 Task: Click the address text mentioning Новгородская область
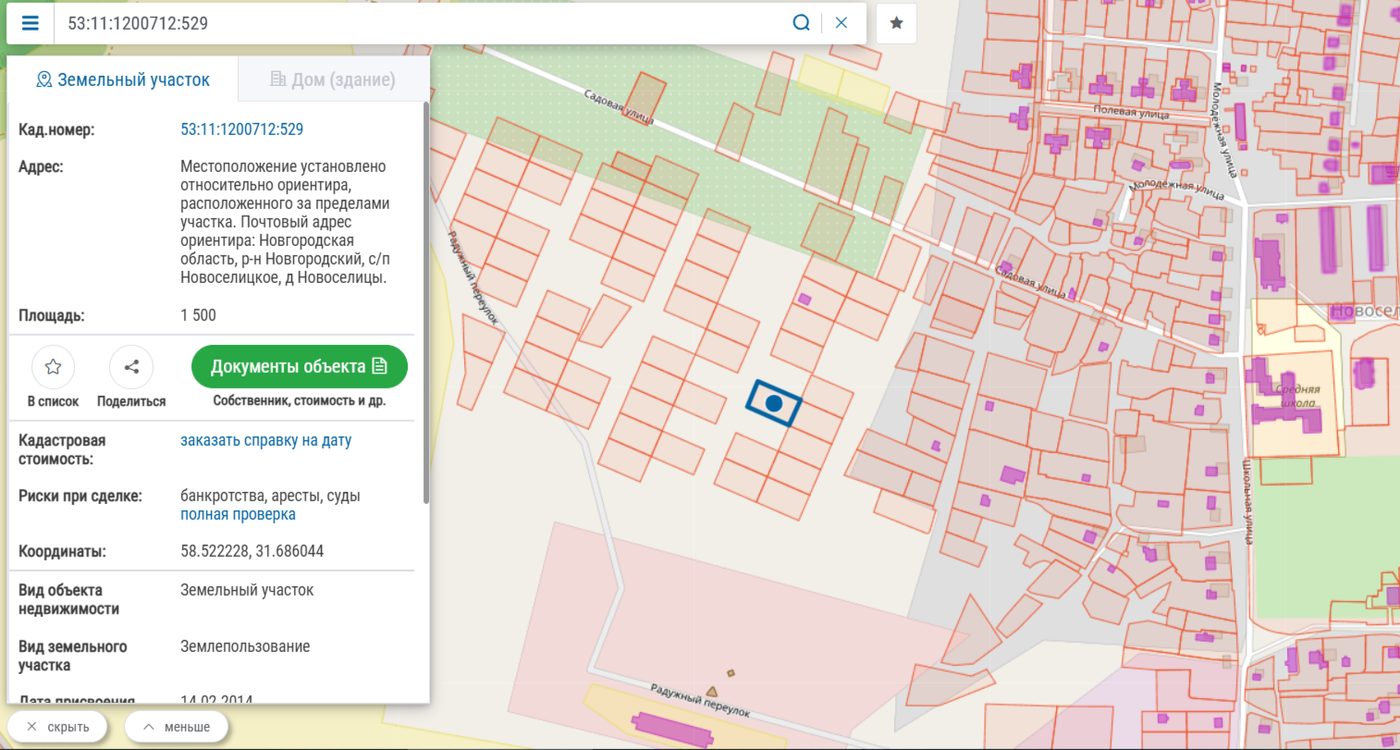coord(285,222)
